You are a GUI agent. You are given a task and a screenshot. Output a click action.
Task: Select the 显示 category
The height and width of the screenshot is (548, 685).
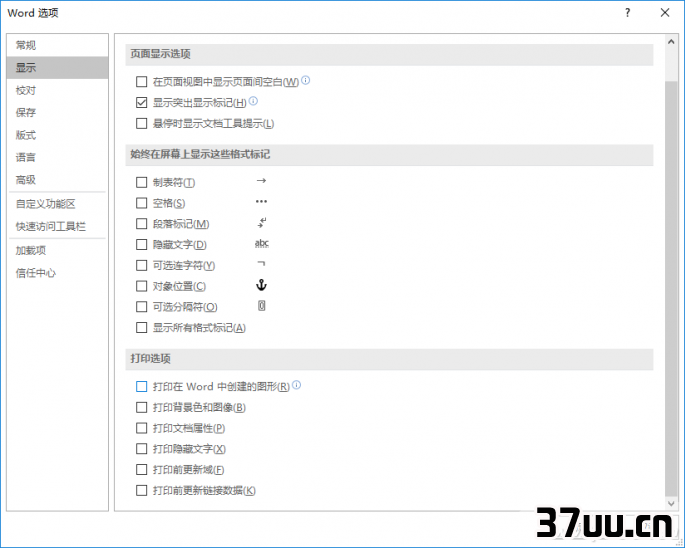57,68
